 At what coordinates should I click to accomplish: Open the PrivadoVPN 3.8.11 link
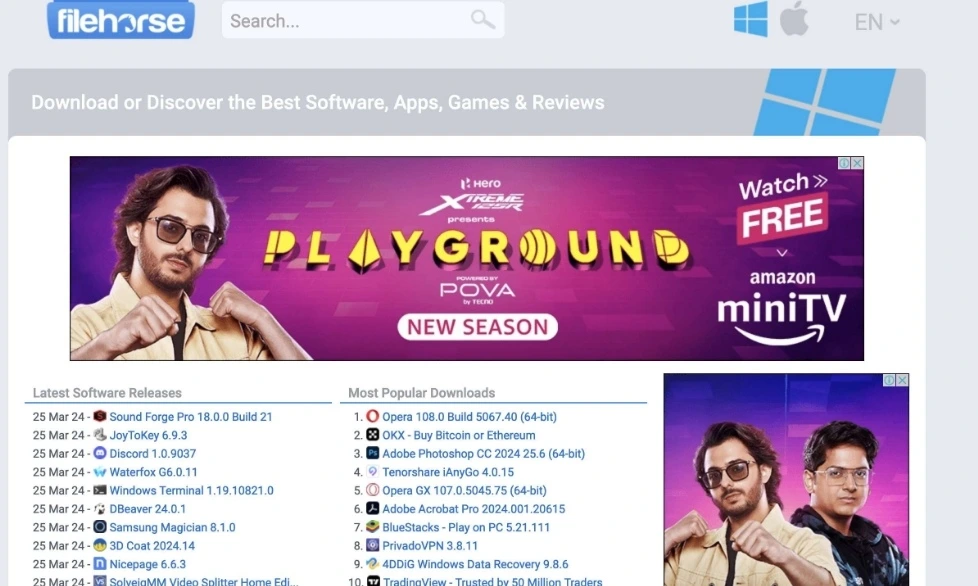(x=430, y=545)
